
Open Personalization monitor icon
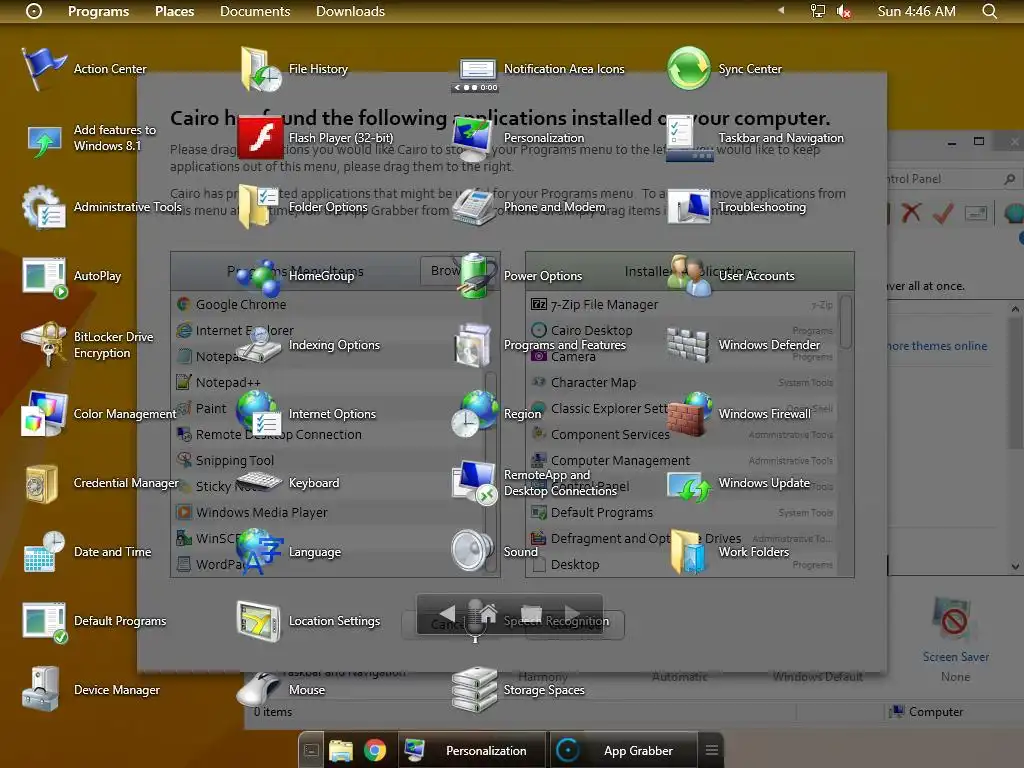pos(472,138)
